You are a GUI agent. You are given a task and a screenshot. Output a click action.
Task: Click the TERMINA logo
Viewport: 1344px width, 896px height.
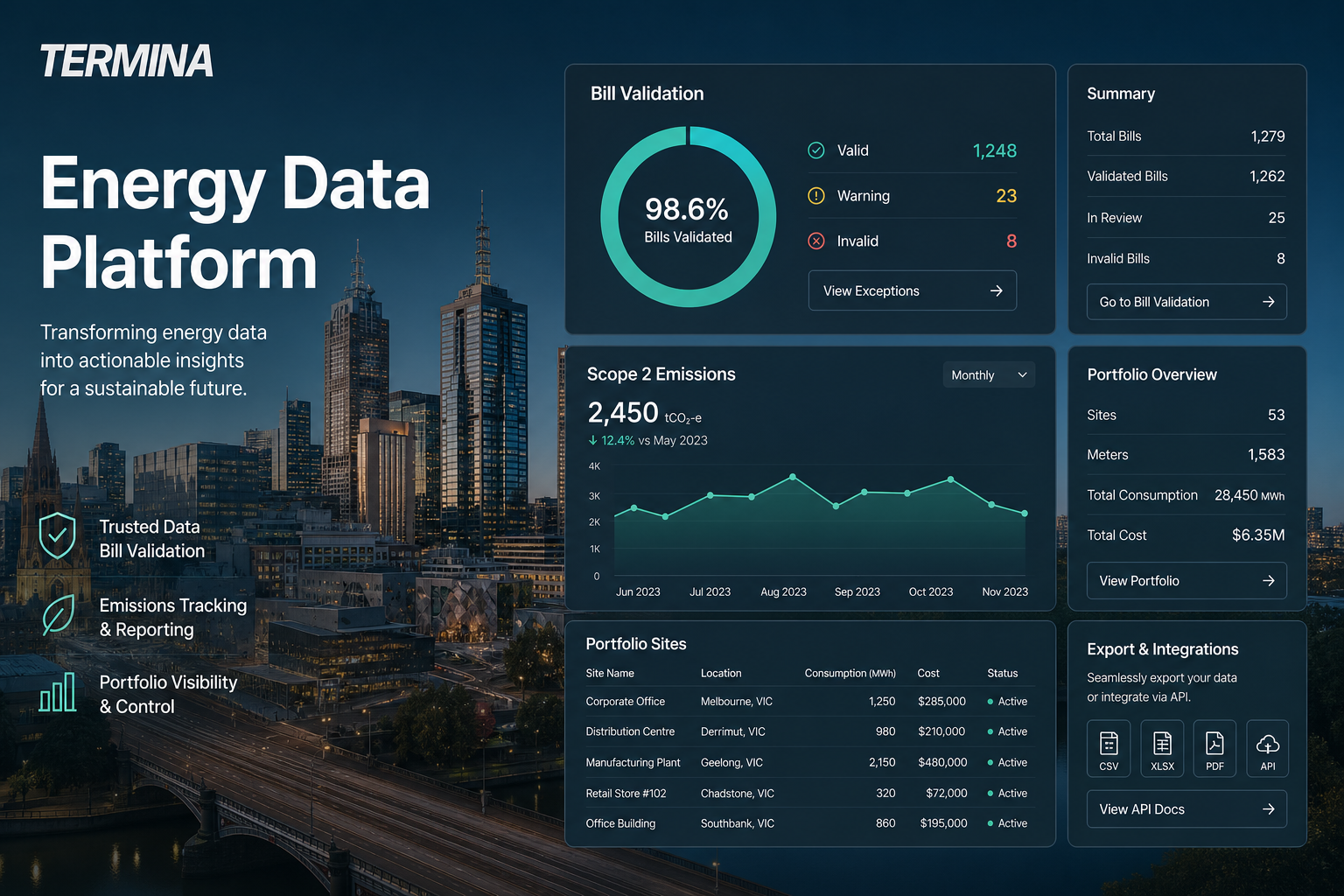(126, 61)
